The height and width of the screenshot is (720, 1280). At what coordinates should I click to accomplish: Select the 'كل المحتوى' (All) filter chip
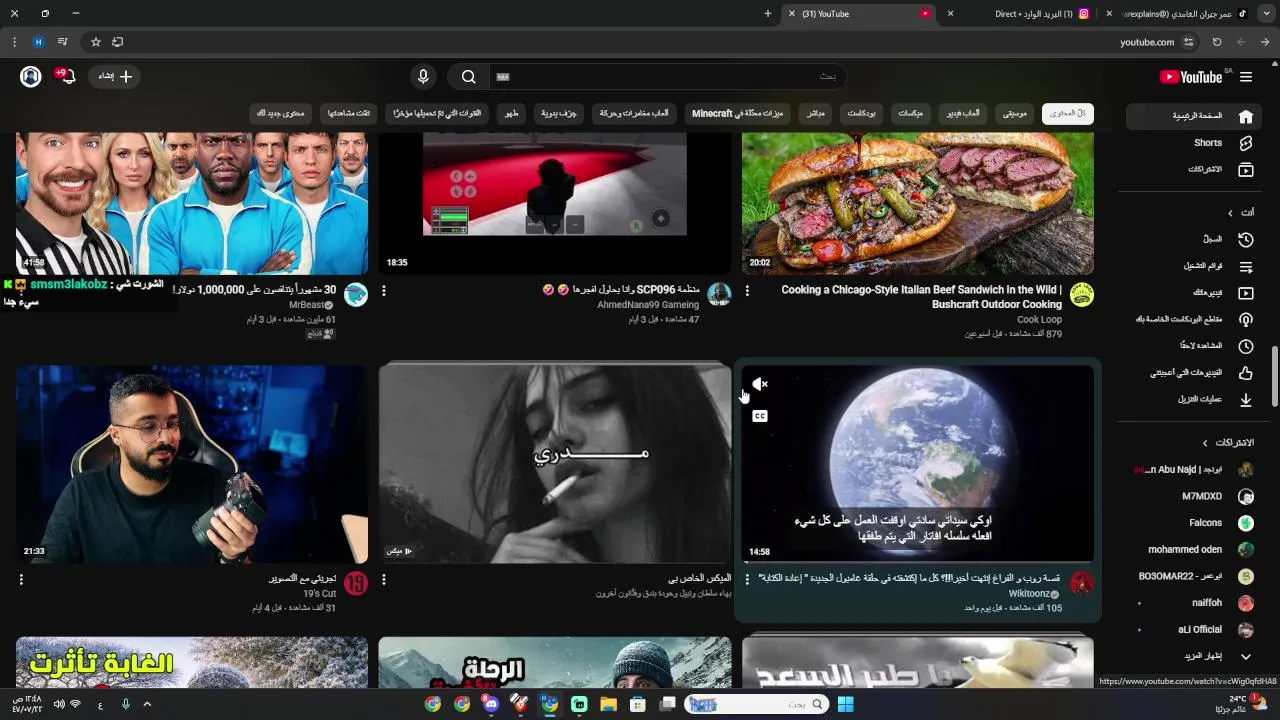[1068, 114]
